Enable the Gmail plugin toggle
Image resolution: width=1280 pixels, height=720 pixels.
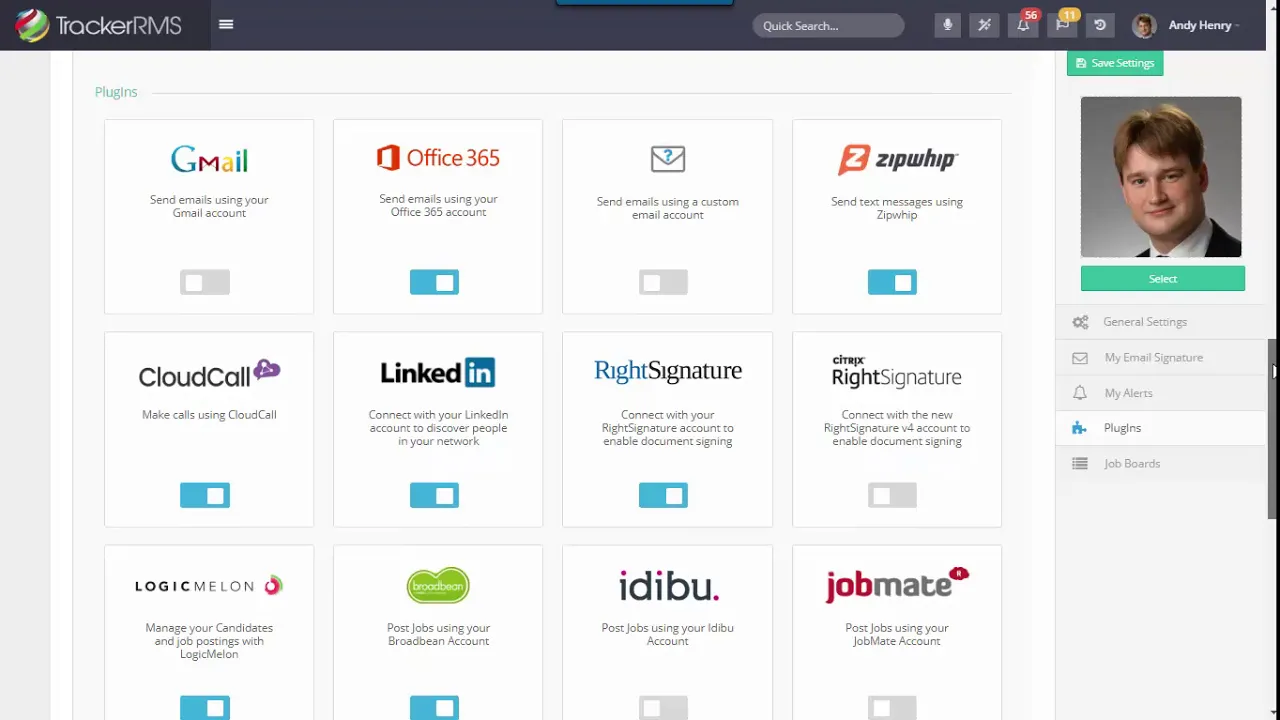(205, 283)
